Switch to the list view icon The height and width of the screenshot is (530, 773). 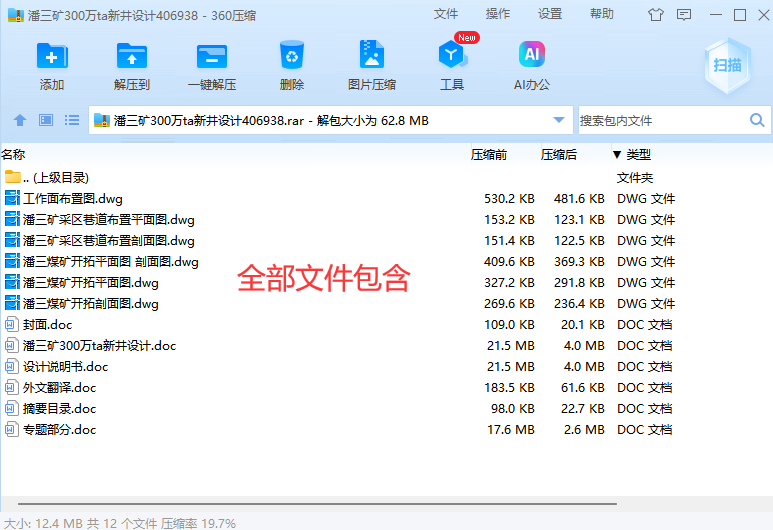(72, 120)
